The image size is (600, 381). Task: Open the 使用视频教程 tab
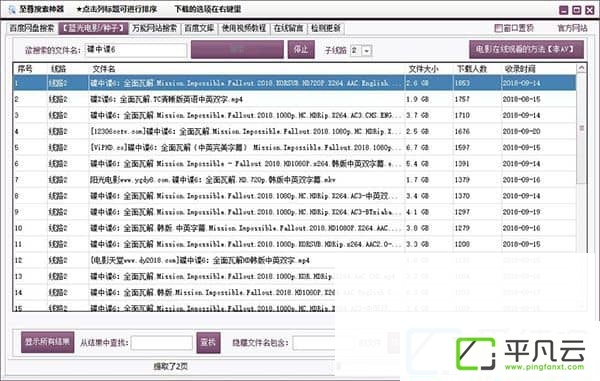[244, 28]
